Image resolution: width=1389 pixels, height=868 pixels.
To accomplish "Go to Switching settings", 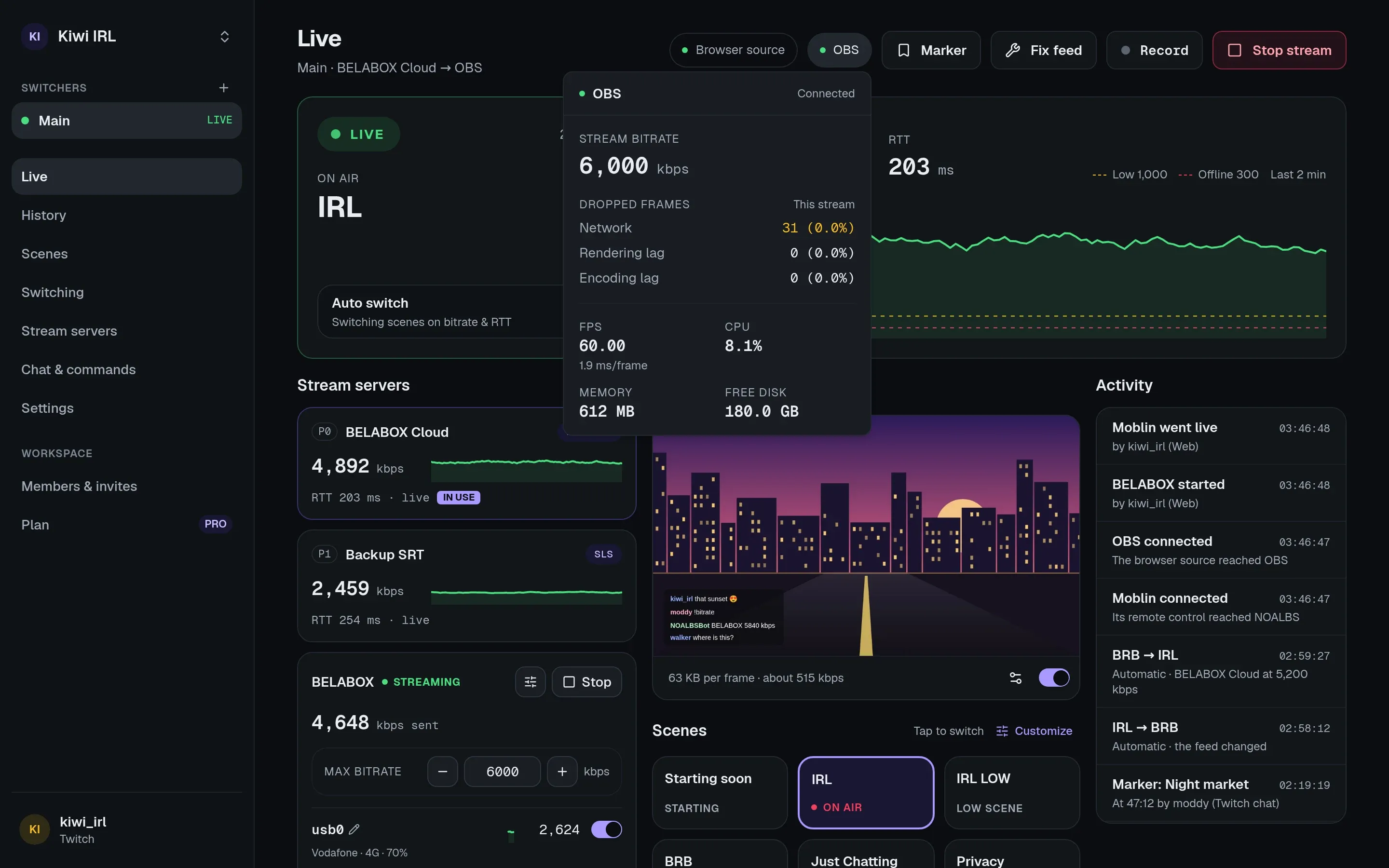I will tap(126, 292).
